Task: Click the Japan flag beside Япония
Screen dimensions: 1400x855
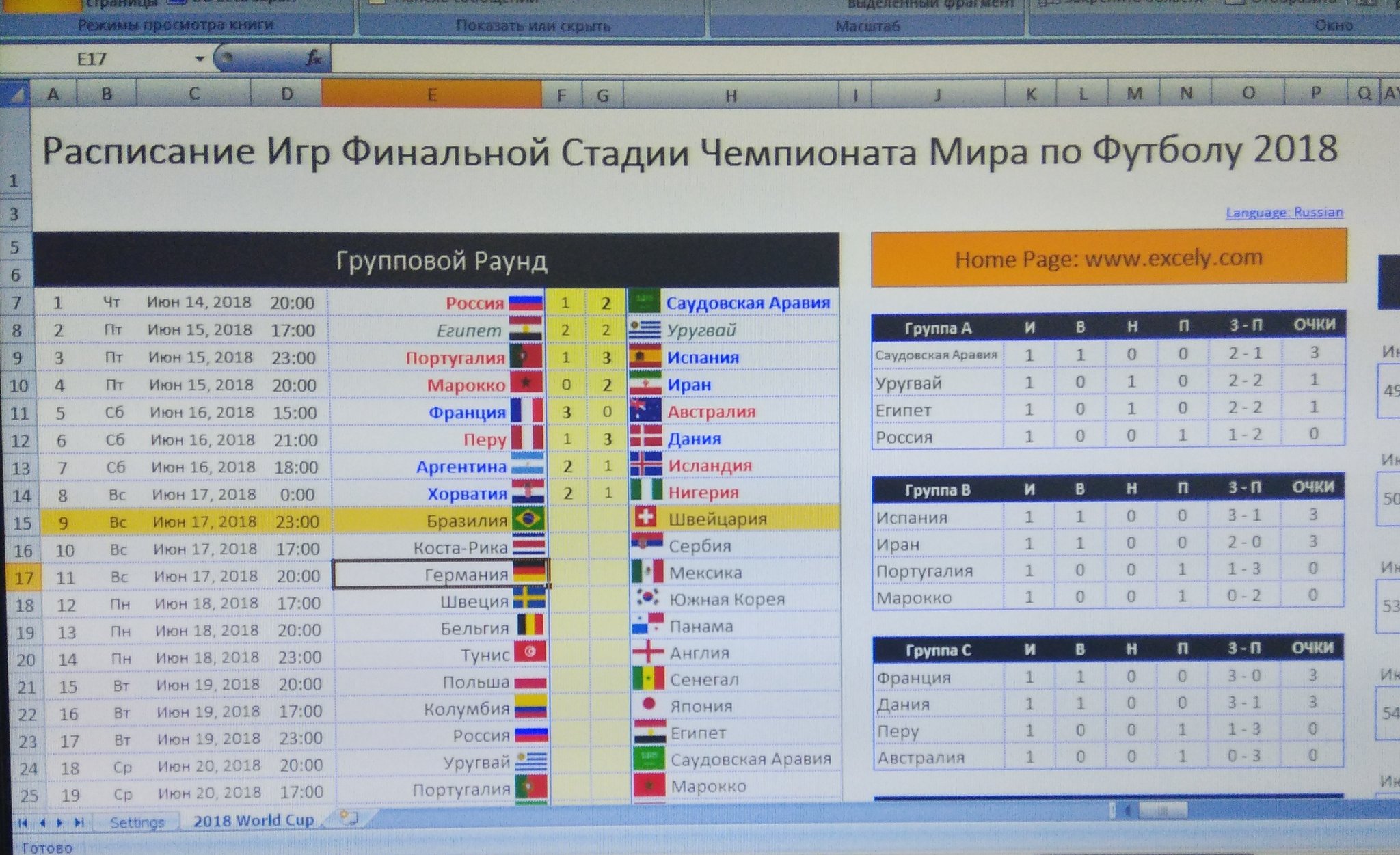Action: (x=649, y=705)
